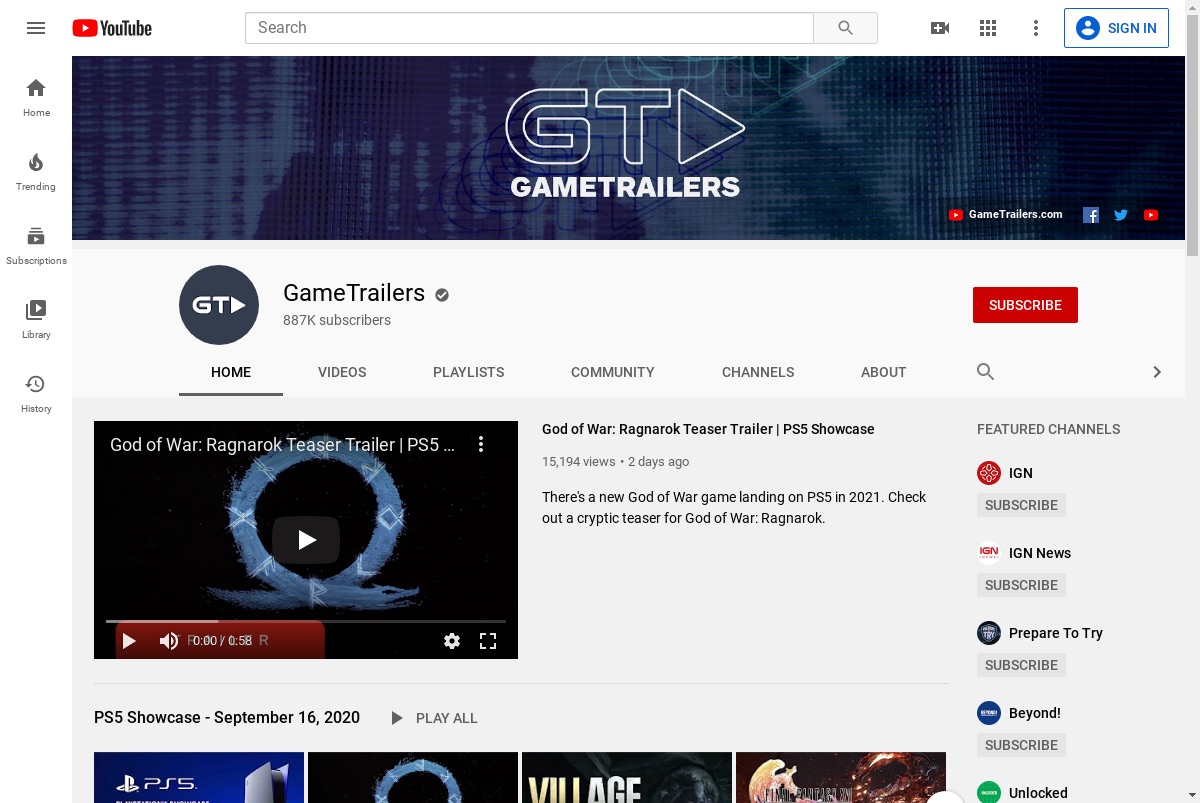Click the 'FEATURED CHANNELS' heading
Screen dimensions: 1200x803
coord(1048,429)
